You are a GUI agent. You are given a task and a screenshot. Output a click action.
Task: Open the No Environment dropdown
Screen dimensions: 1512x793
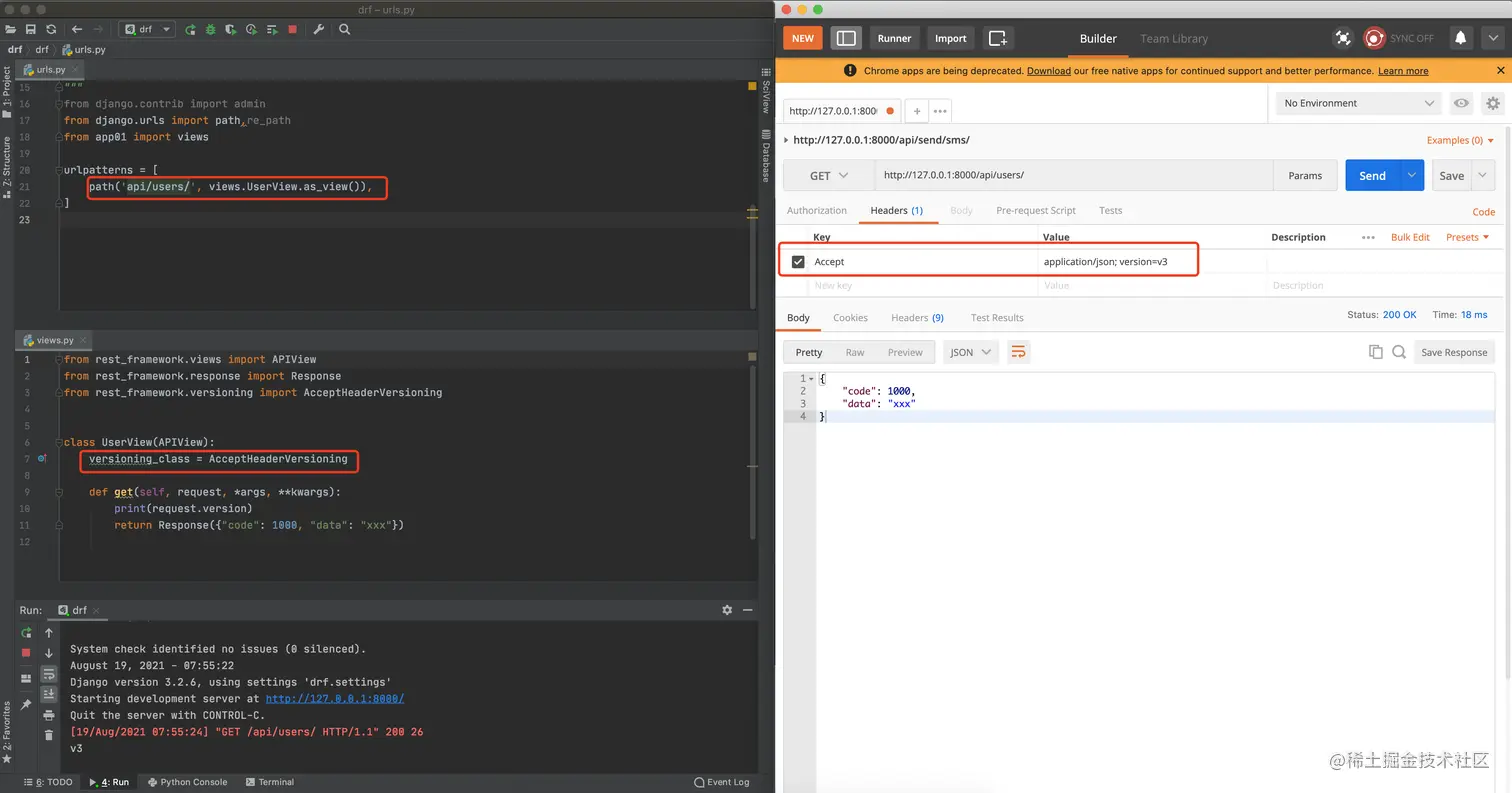(x=1359, y=103)
